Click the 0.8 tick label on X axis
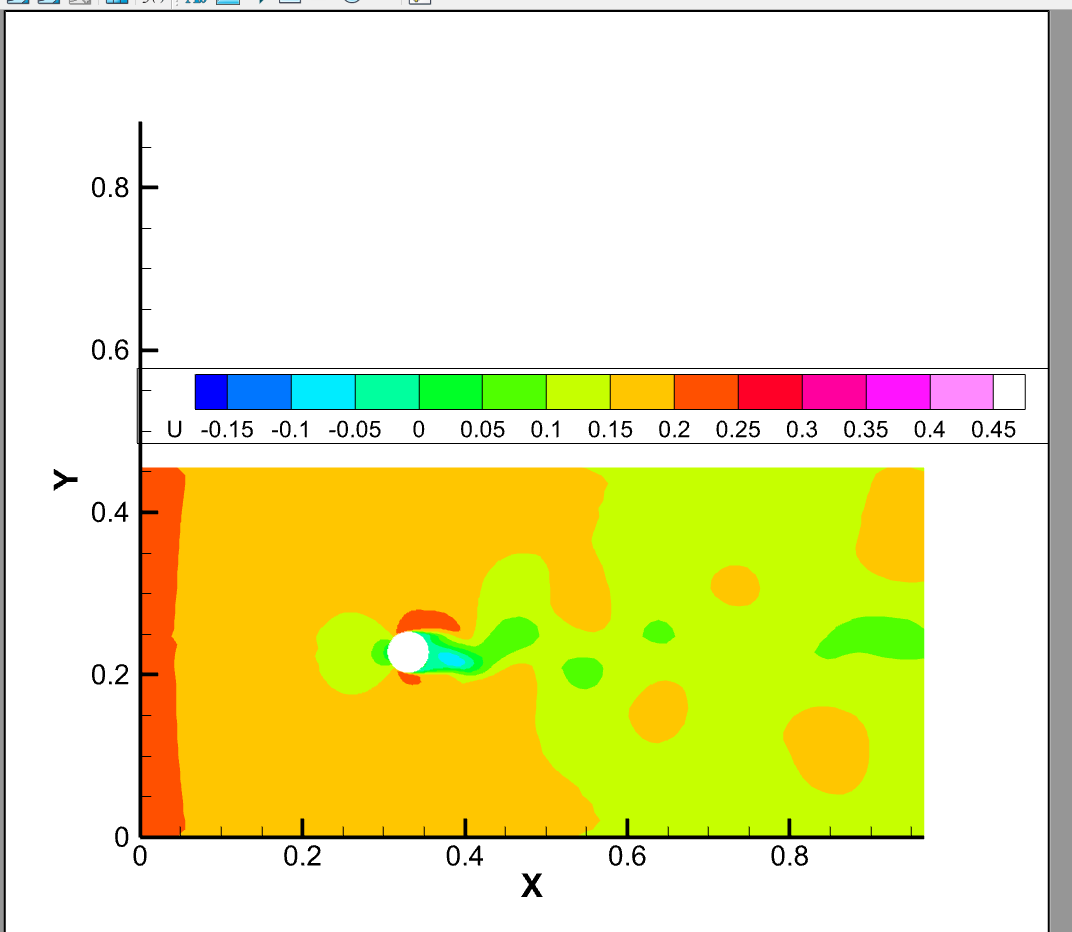The height and width of the screenshot is (932, 1072). (x=790, y=856)
